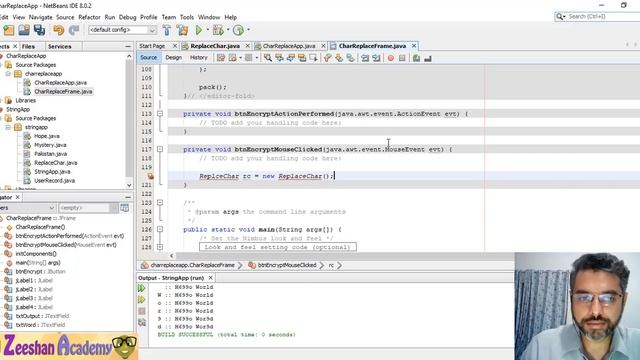The image size is (640, 360).
Task: Open the default config dropdown
Action: (x=152, y=30)
